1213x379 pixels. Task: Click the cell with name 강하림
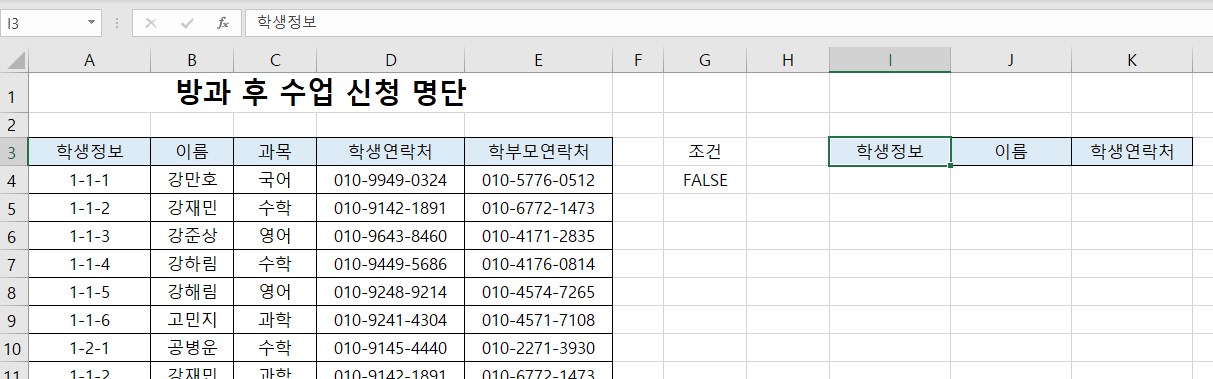[x=192, y=264]
